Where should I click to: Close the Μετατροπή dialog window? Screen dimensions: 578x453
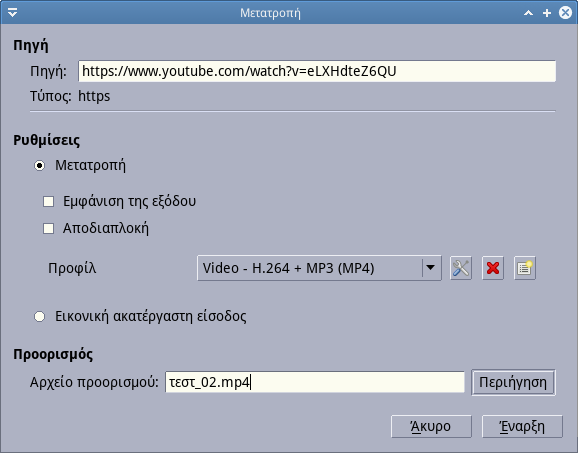click(x=565, y=13)
